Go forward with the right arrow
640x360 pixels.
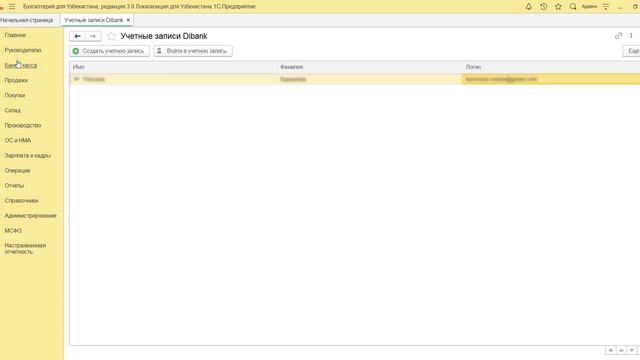93,36
